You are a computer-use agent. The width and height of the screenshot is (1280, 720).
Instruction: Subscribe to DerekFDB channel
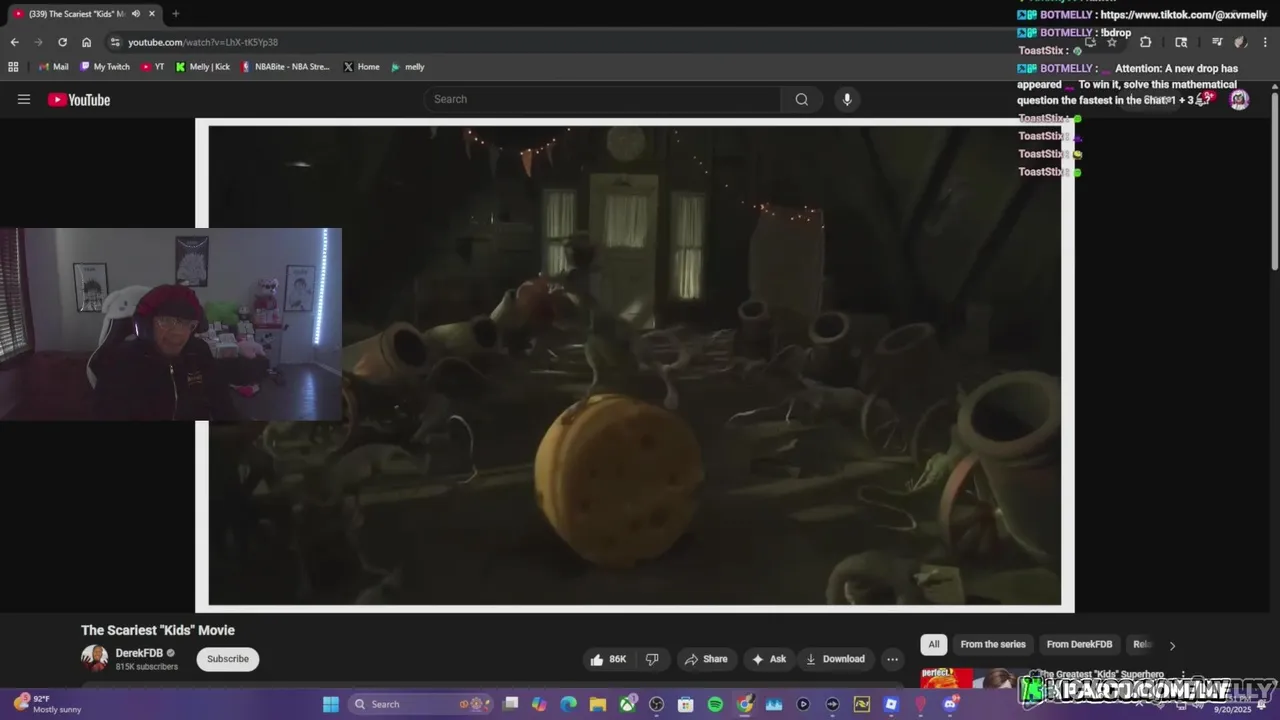(228, 659)
